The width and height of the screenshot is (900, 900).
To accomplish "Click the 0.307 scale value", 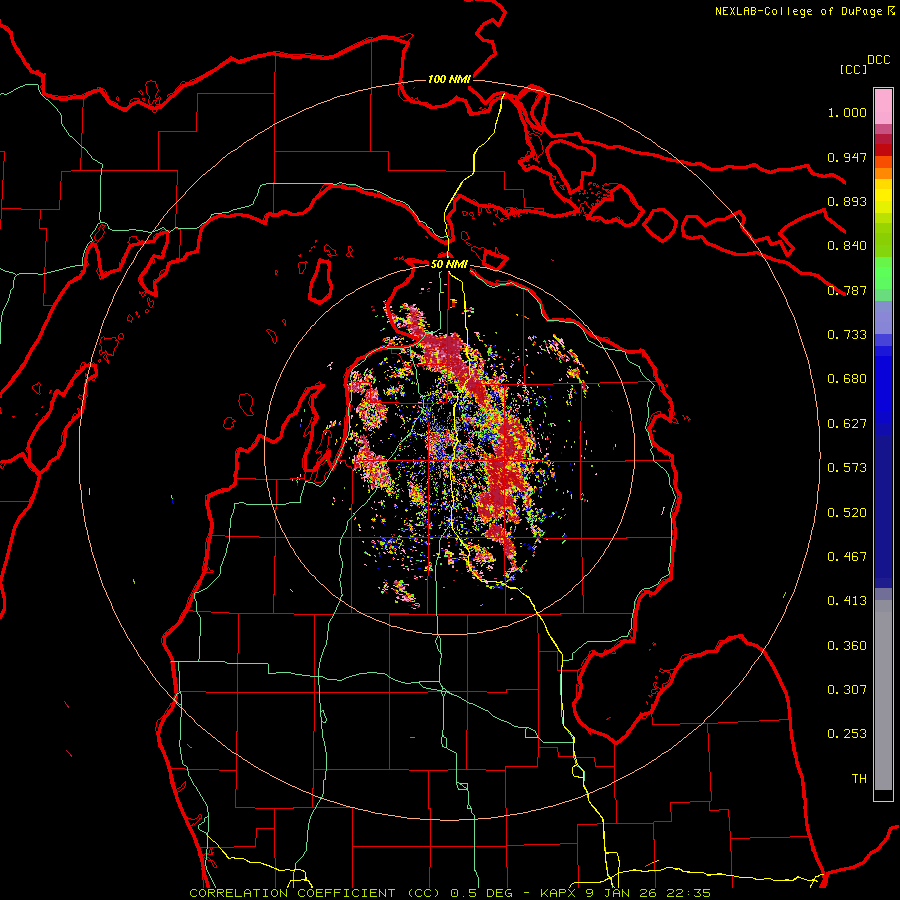I will [847, 690].
